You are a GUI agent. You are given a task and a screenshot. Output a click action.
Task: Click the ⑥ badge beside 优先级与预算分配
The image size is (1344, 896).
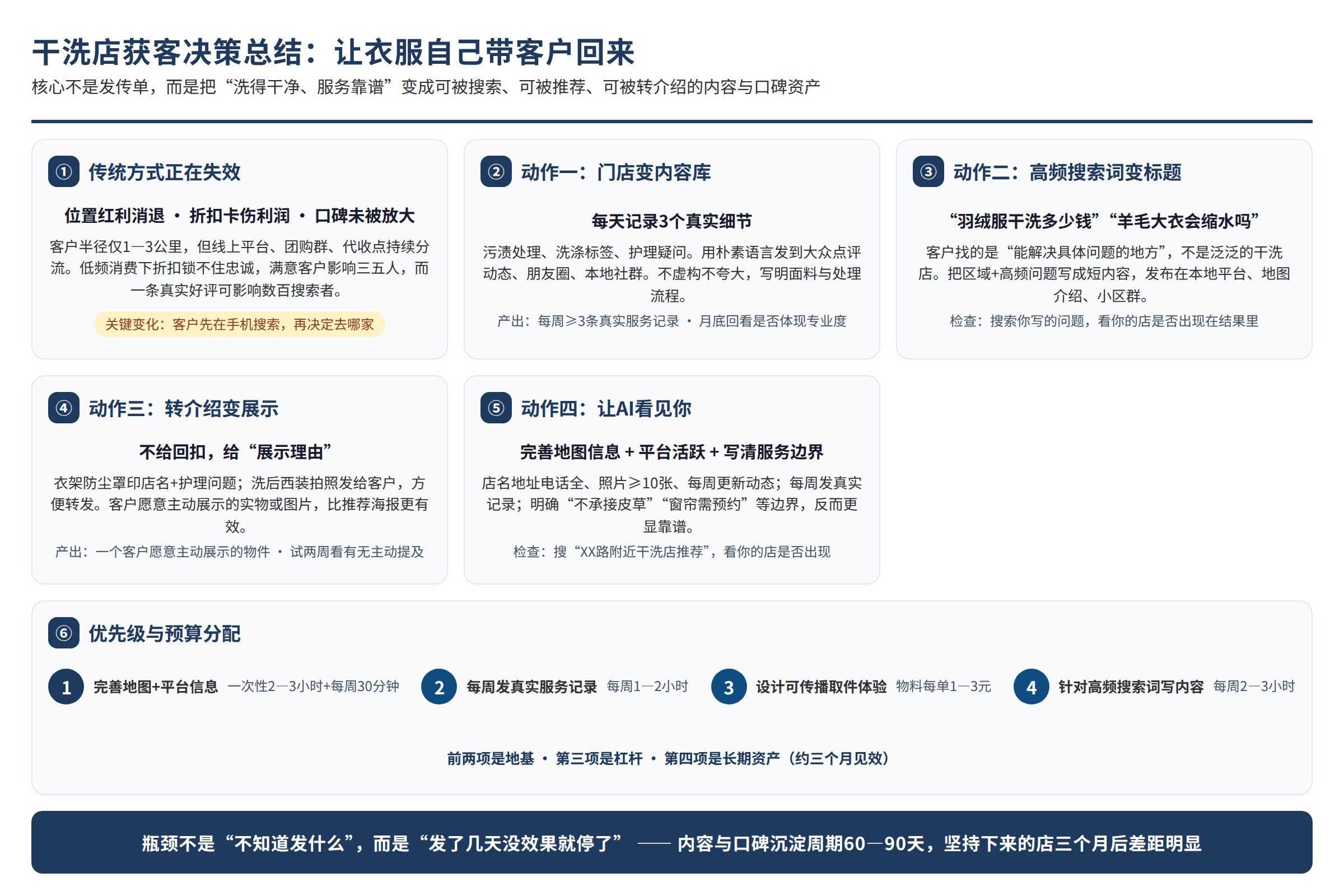63,633
